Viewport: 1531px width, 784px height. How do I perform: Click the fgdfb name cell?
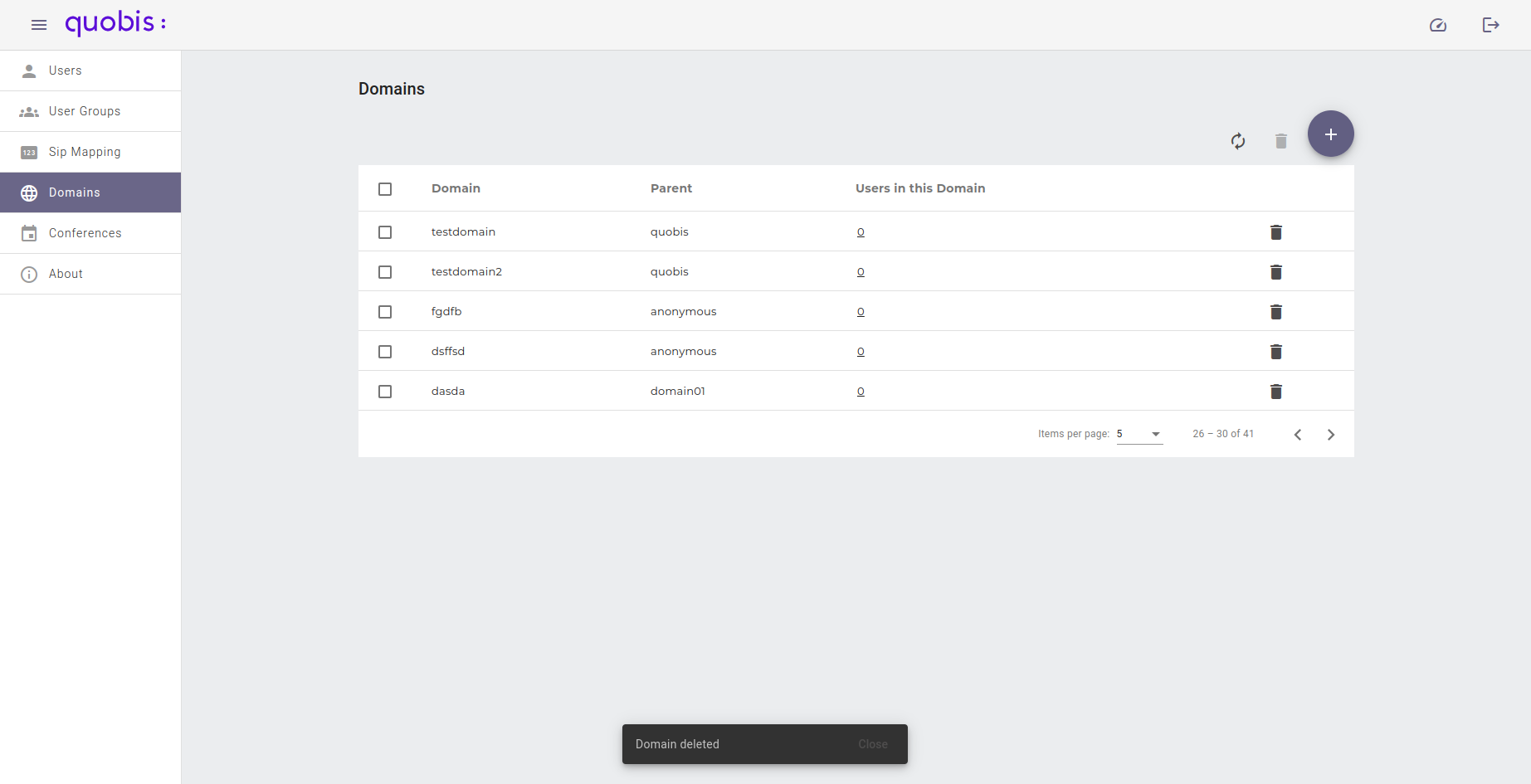click(446, 311)
